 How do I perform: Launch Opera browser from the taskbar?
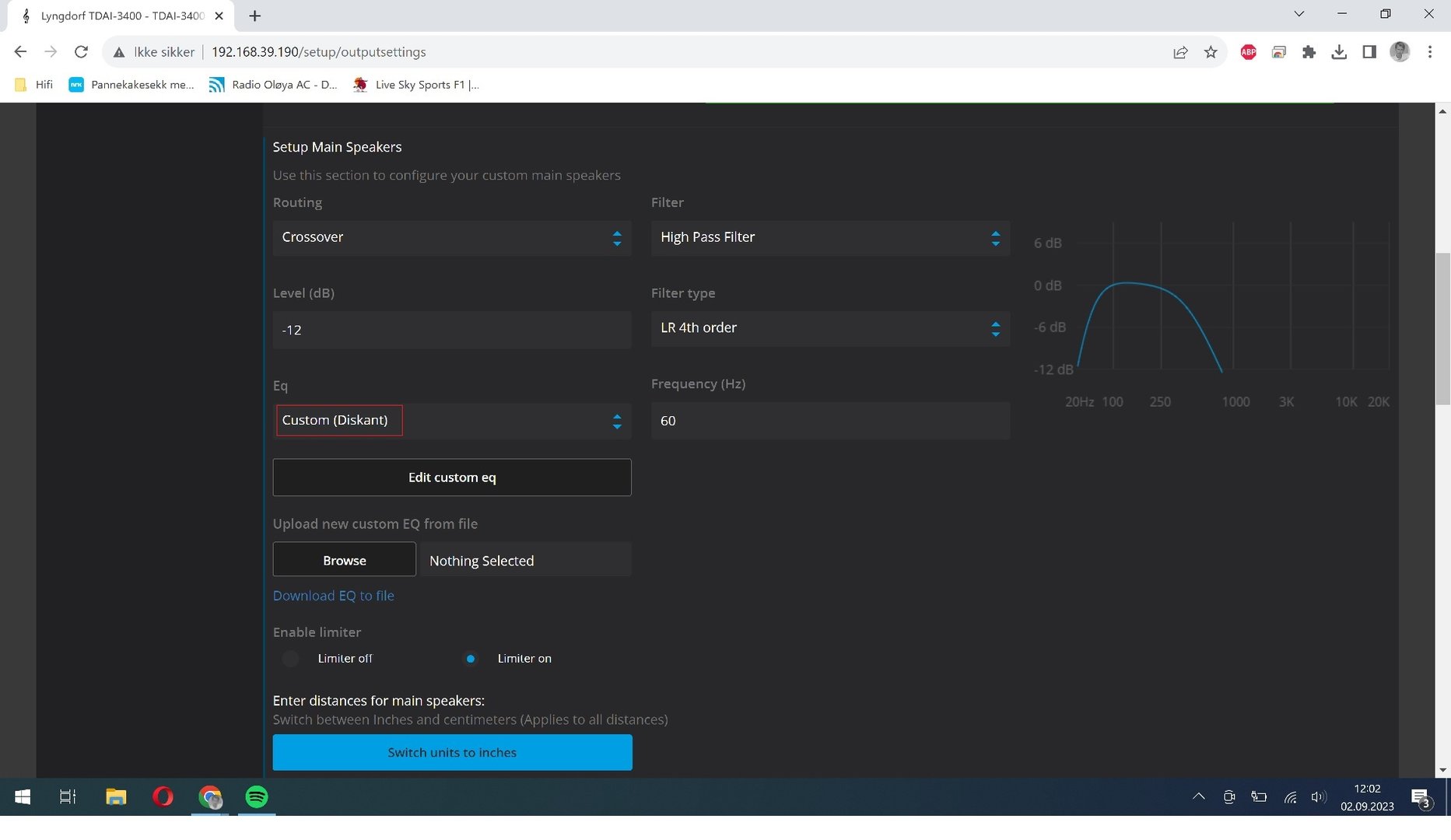coord(163,796)
